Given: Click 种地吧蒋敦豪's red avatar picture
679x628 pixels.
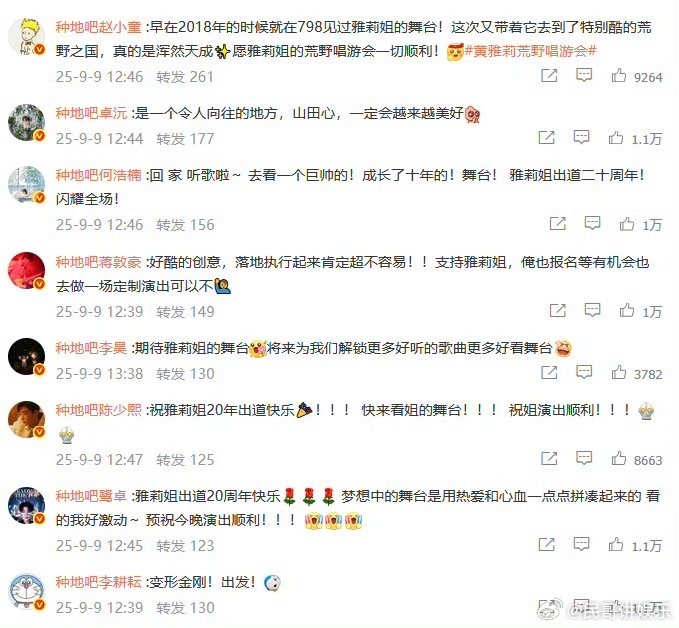Looking at the screenshot, I should [26, 270].
